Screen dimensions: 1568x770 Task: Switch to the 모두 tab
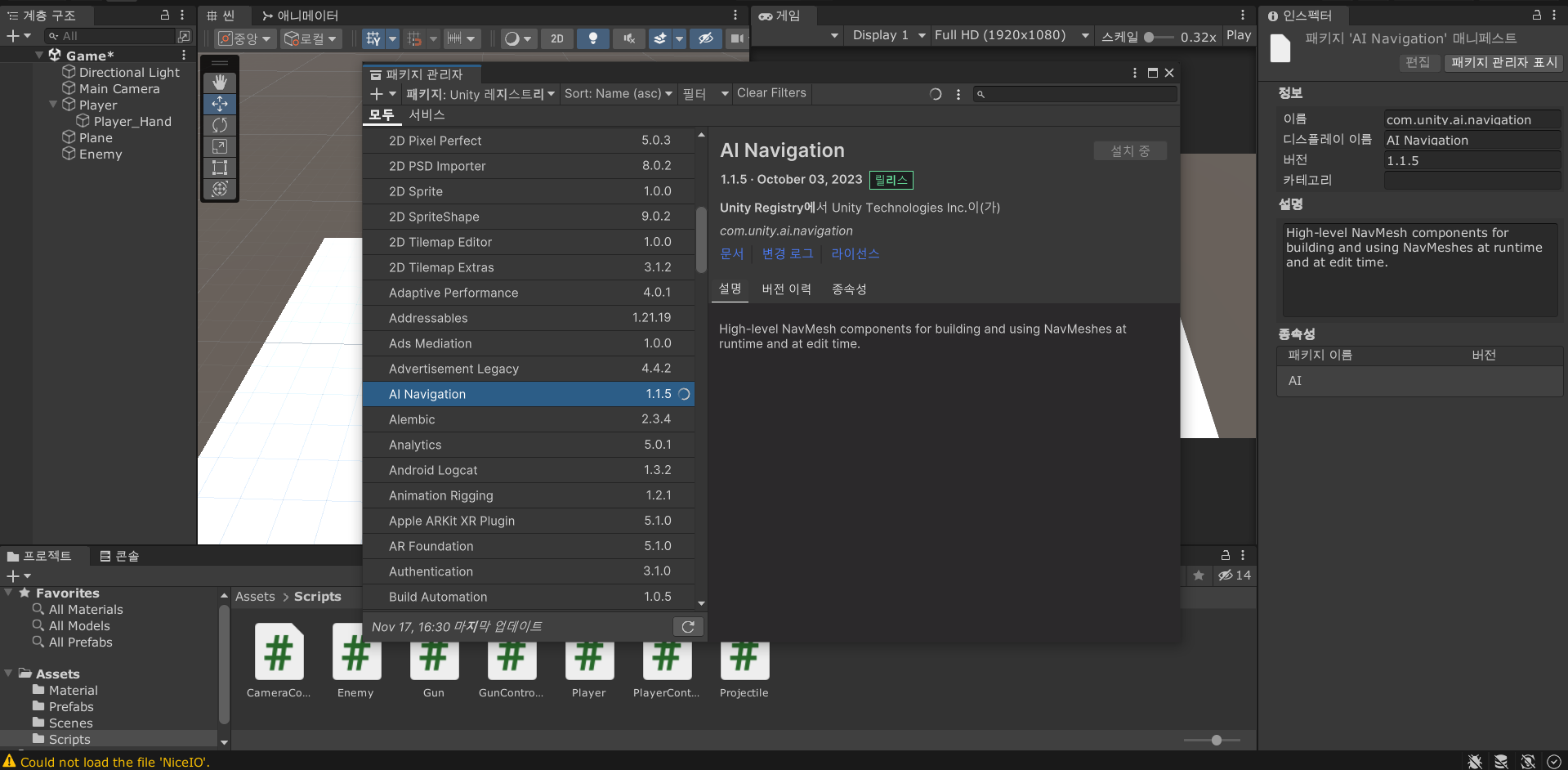[x=381, y=114]
